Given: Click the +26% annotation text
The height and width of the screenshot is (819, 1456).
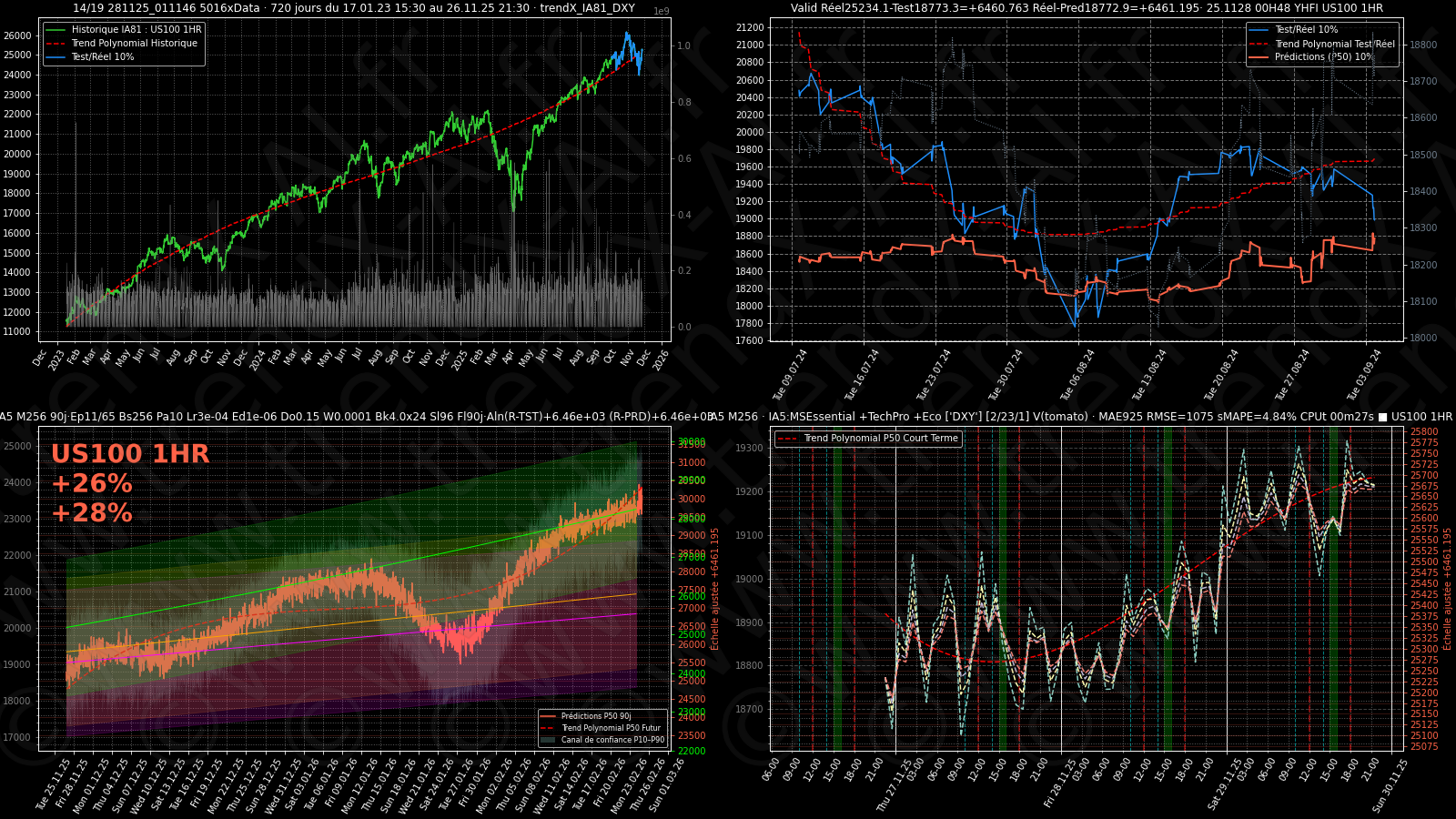Looking at the screenshot, I should point(92,483).
